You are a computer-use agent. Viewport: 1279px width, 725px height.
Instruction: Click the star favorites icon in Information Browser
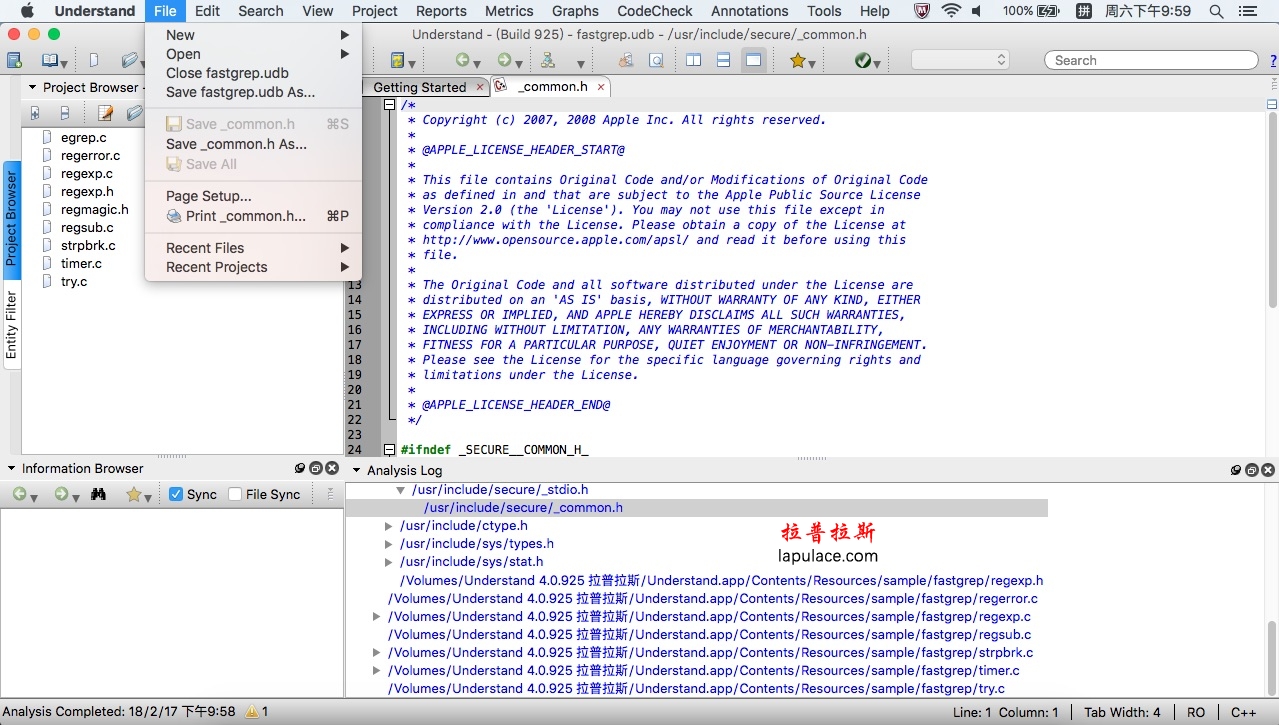[x=134, y=494]
